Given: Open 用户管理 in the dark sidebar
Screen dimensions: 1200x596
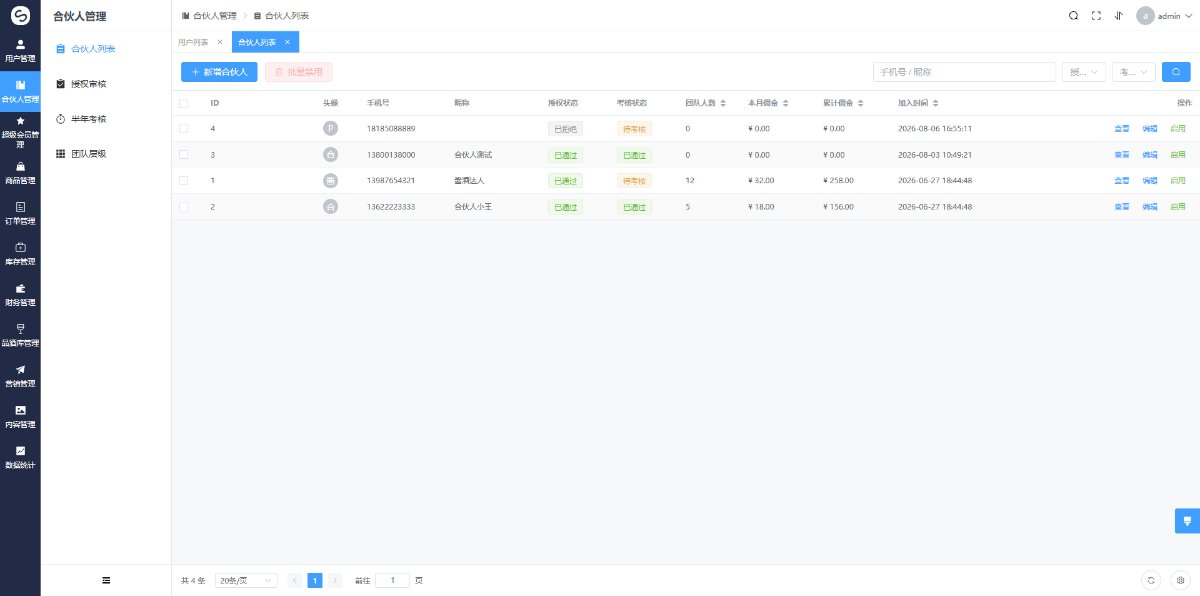Looking at the screenshot, I should coord(20,51).
